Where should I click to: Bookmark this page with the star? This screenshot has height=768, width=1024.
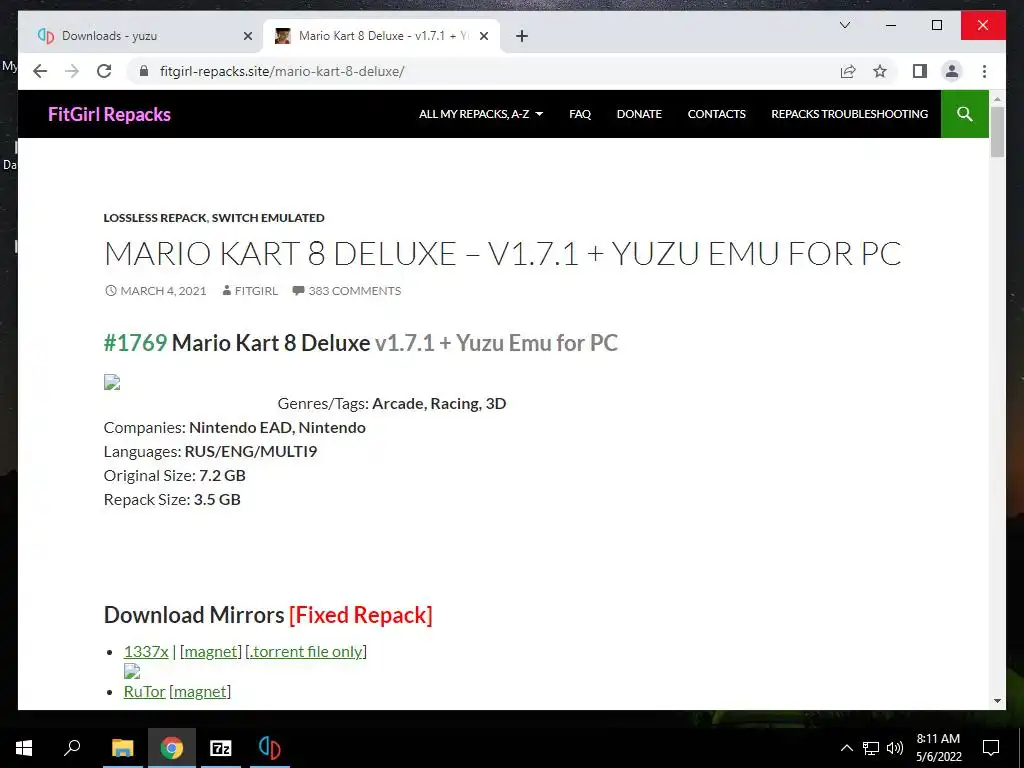click(880, 71)
